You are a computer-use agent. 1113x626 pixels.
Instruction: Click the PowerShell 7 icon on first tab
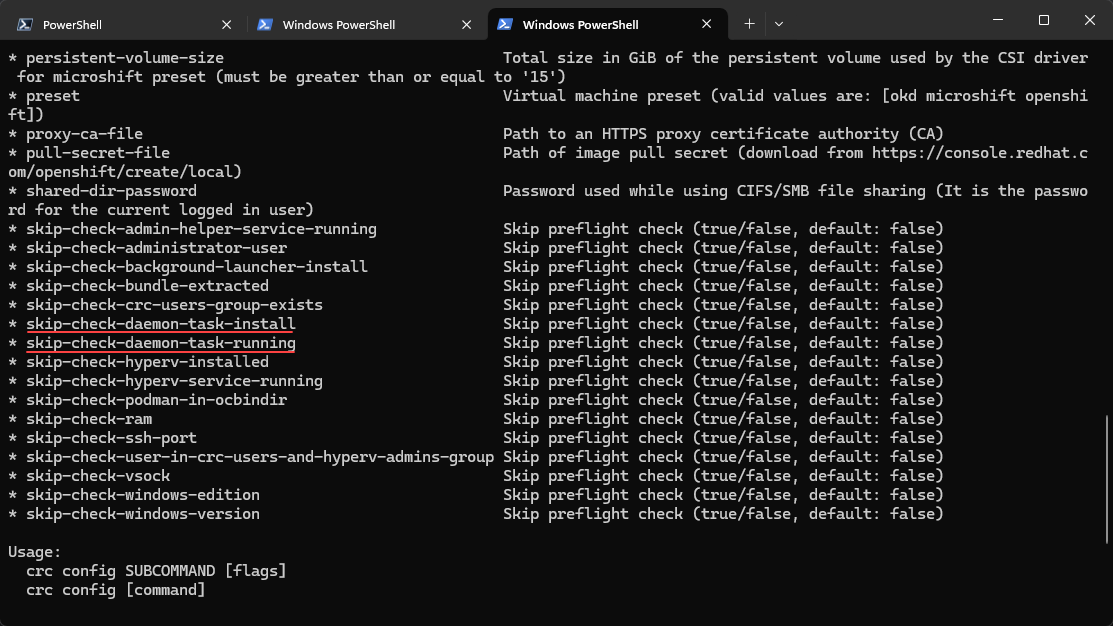(25, 24)
